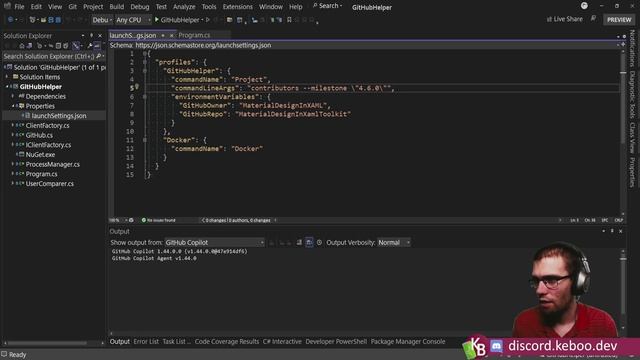
Task: Open the Output Verbosity Normal dropdown
Action: point(394,242)
